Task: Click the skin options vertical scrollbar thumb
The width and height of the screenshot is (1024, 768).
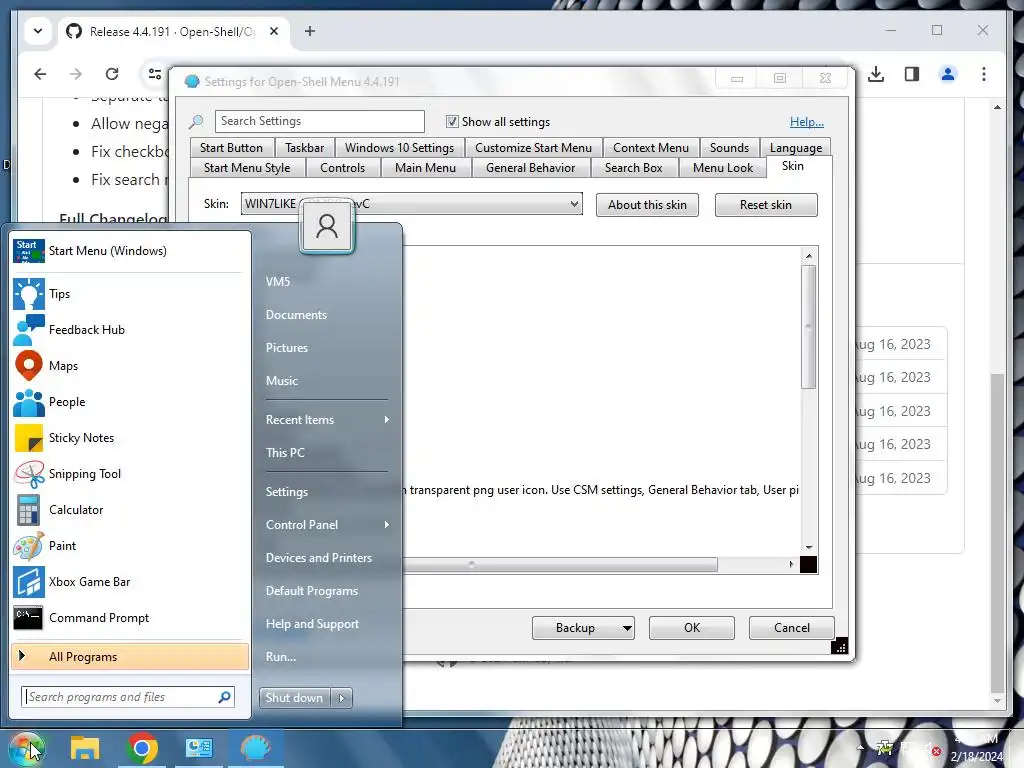Action: [808, 327]
